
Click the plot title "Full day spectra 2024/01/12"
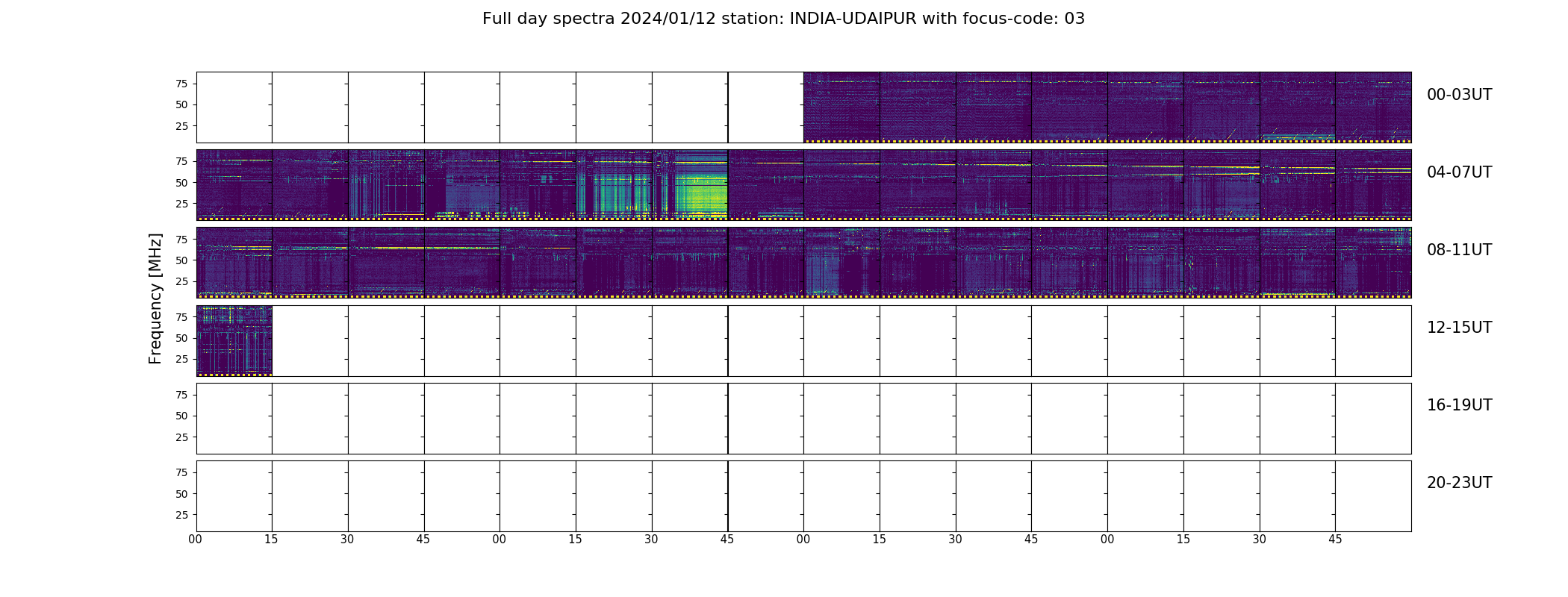tap(599, 19)
